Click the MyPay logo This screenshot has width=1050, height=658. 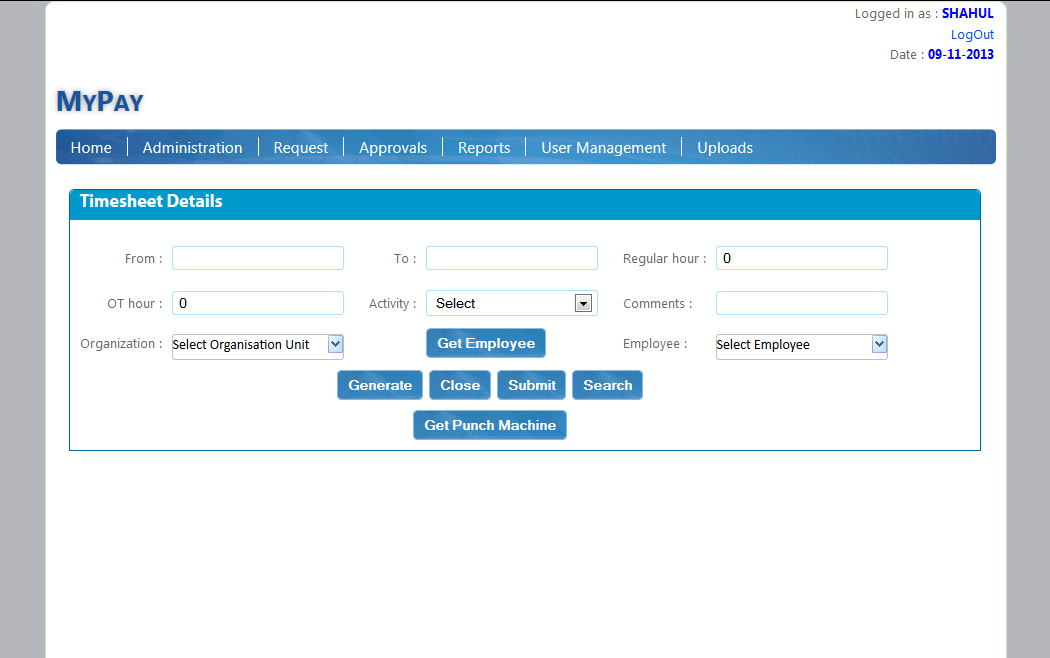[x=100, y=102]
